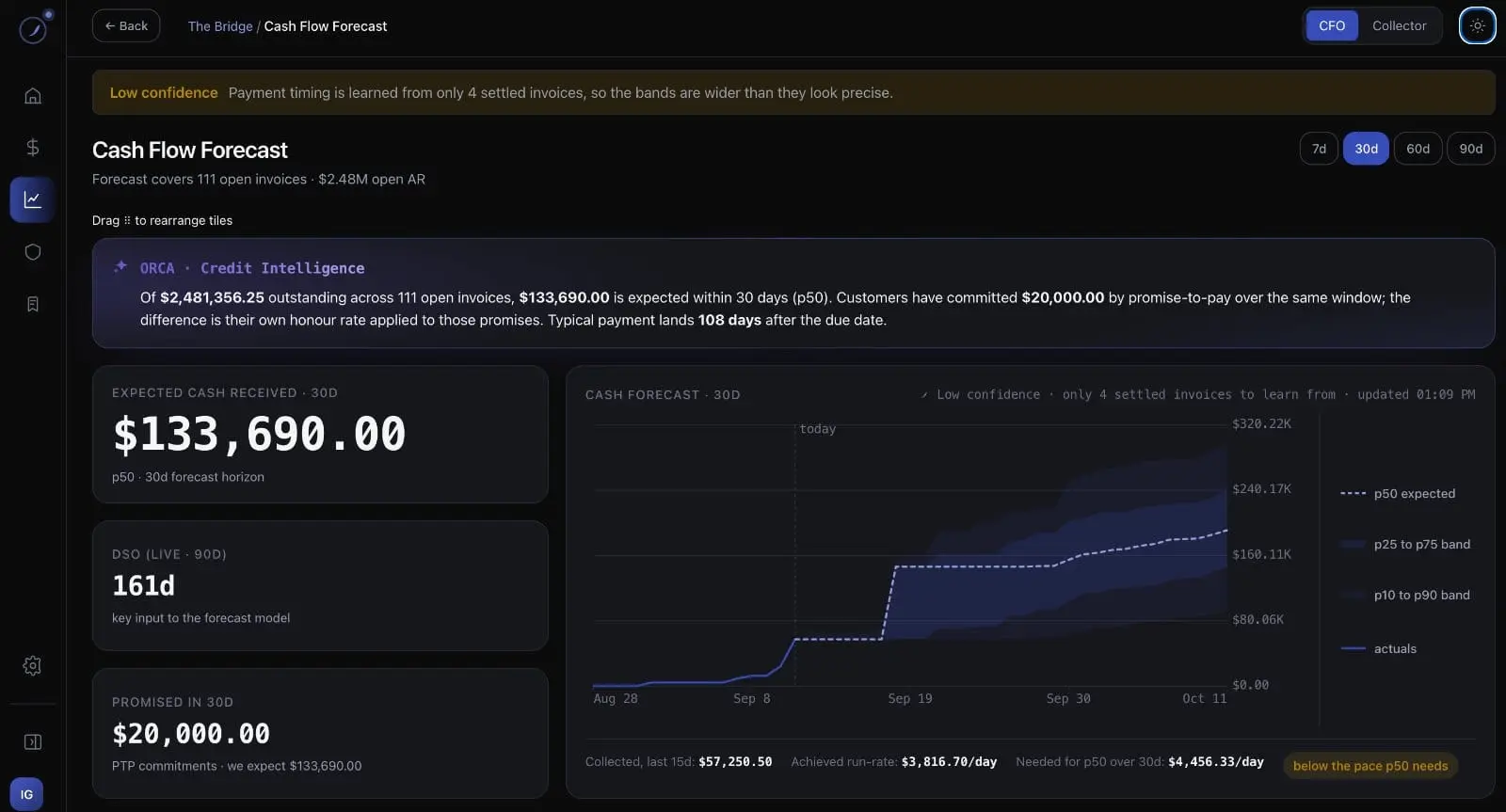
Task: Click the p50 expected legend entry
Action: [1398, 493]
